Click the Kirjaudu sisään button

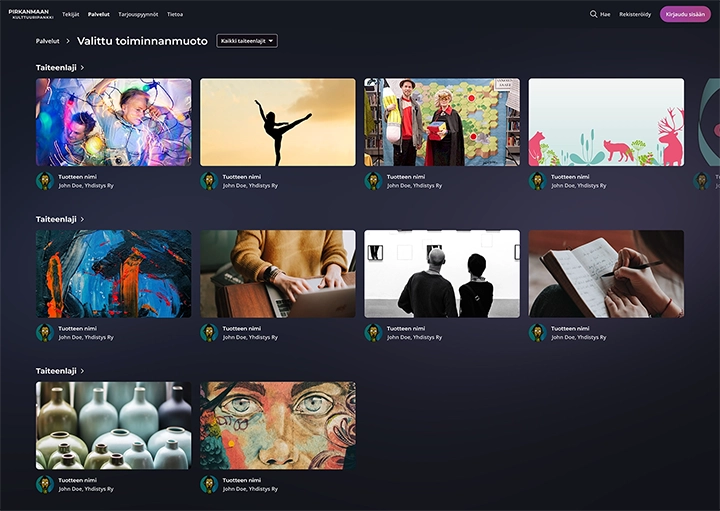click(x=685, y=14)
